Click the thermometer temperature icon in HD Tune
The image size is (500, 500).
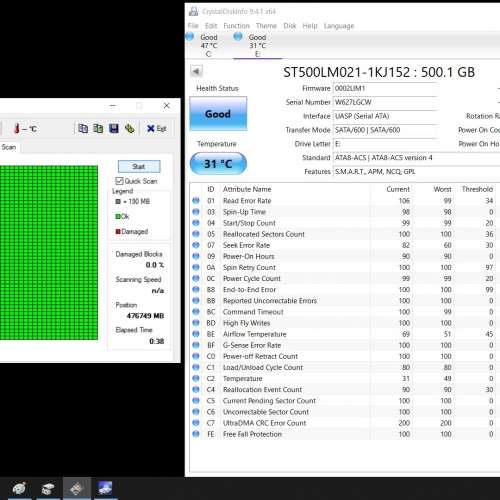17,128
